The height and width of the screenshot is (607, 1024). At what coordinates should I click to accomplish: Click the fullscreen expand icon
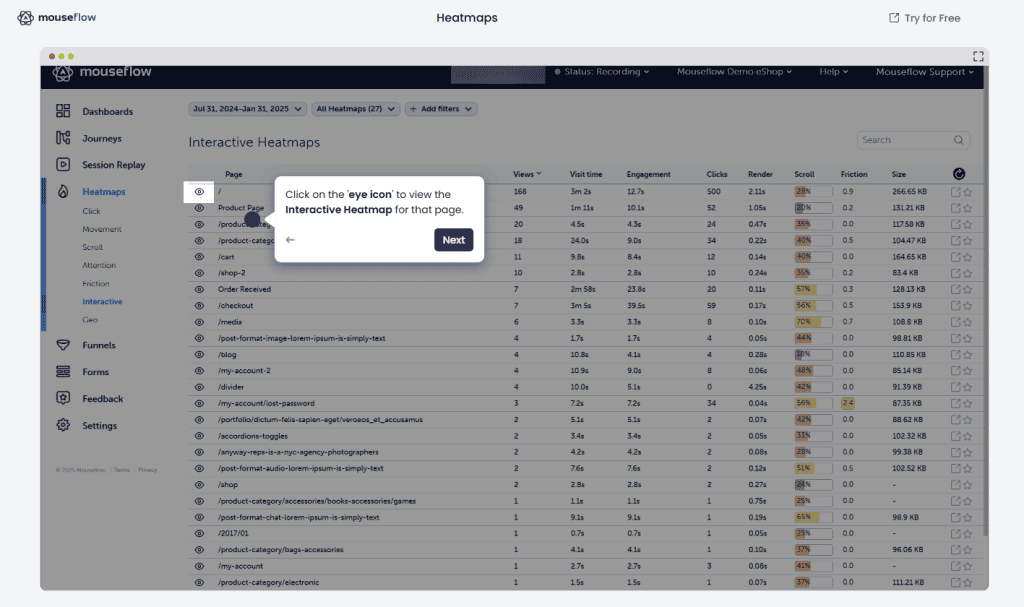[978, 56]
